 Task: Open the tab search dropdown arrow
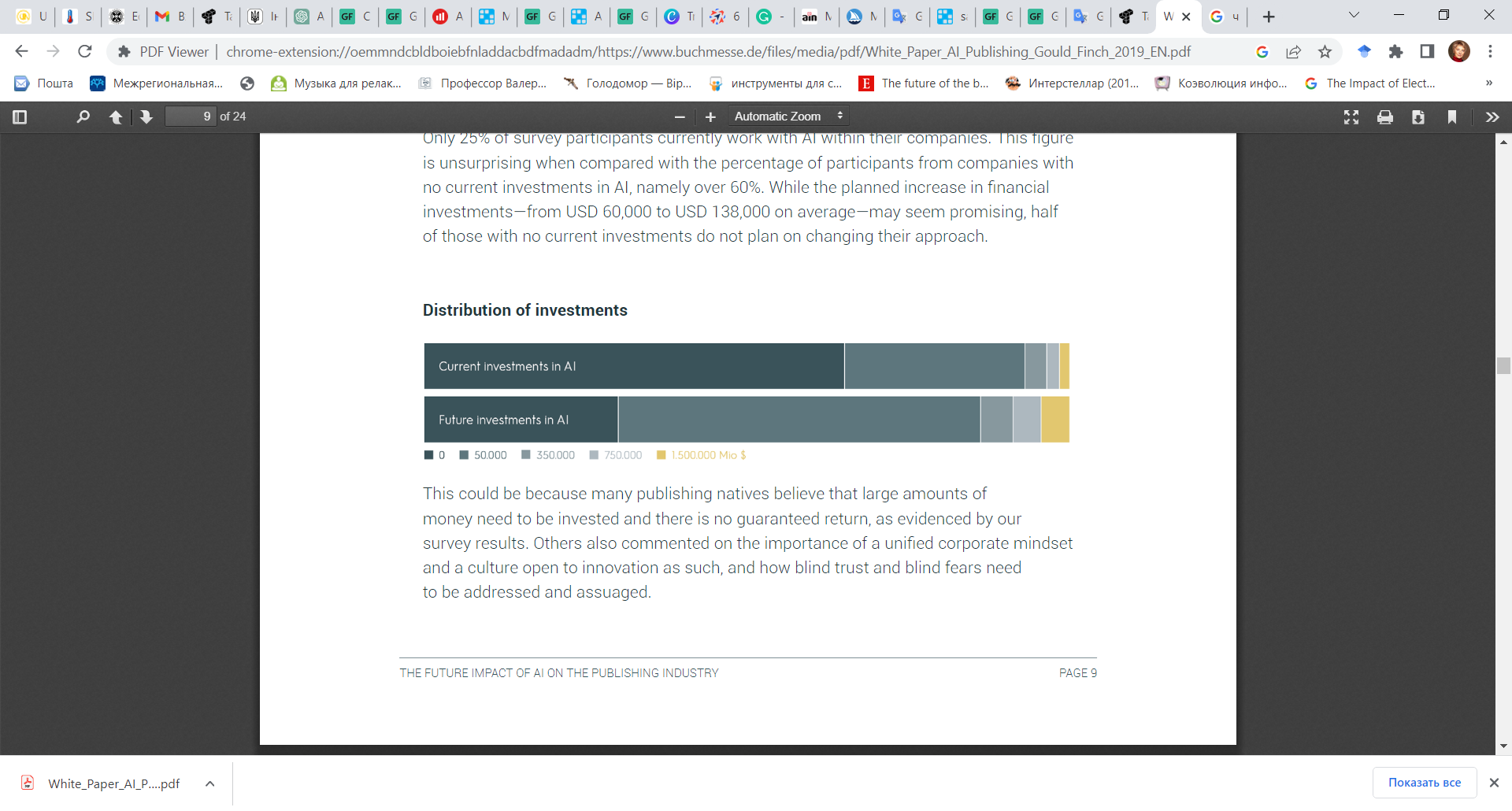pyautogui.click(x=1354, y=15)
